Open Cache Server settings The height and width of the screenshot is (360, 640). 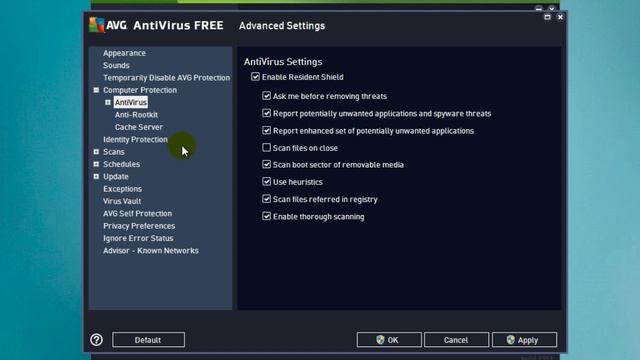click(x=138, y=127)
